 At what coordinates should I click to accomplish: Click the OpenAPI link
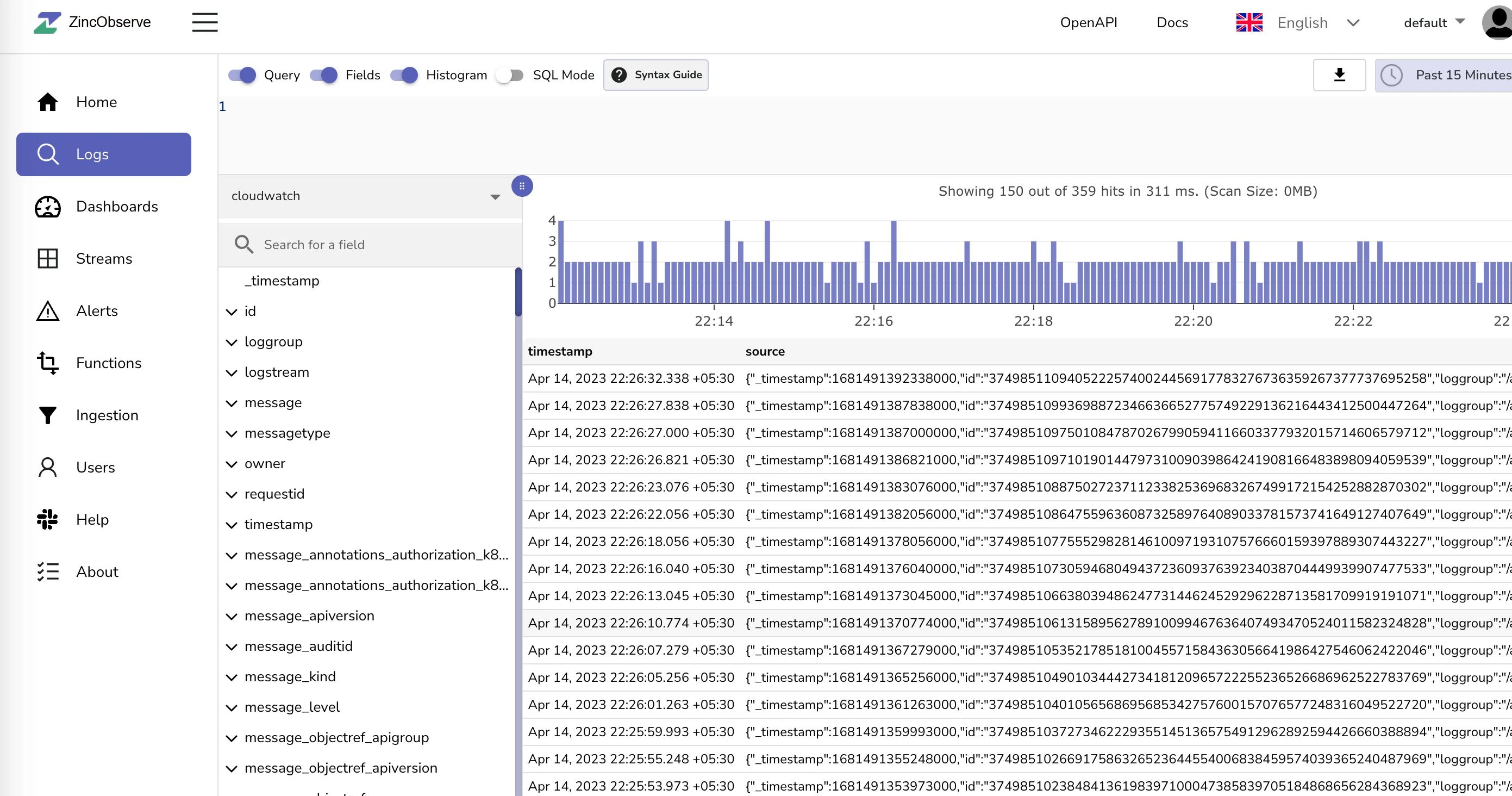1088,22
